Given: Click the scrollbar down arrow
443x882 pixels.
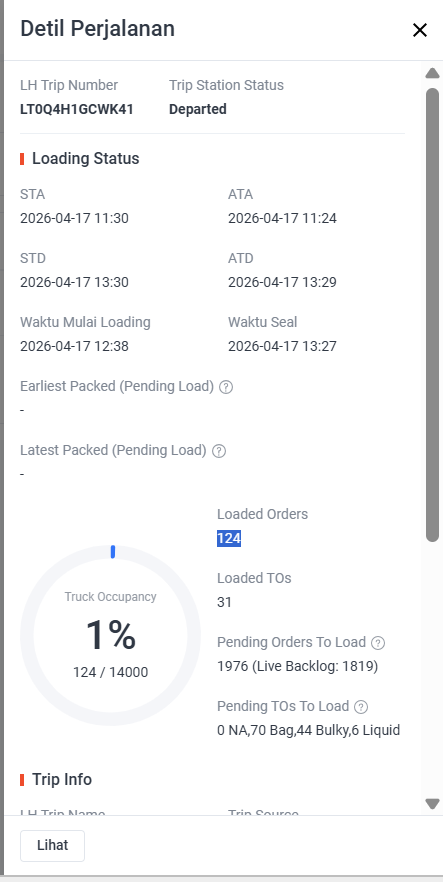Looking at the screenshot, I should pos(432,803).
